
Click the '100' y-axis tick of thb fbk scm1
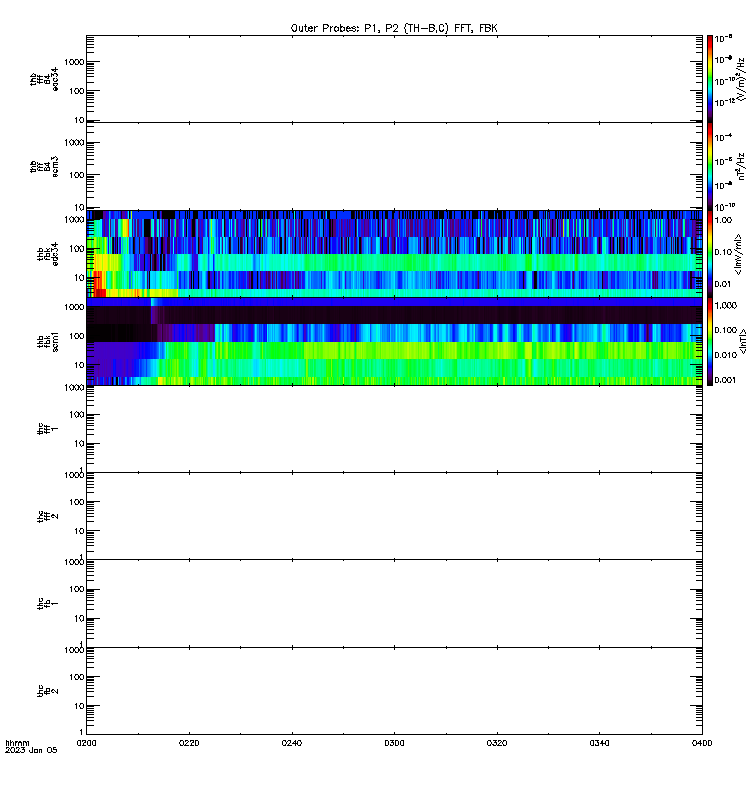pyautogui.click(x=78, y=336)
